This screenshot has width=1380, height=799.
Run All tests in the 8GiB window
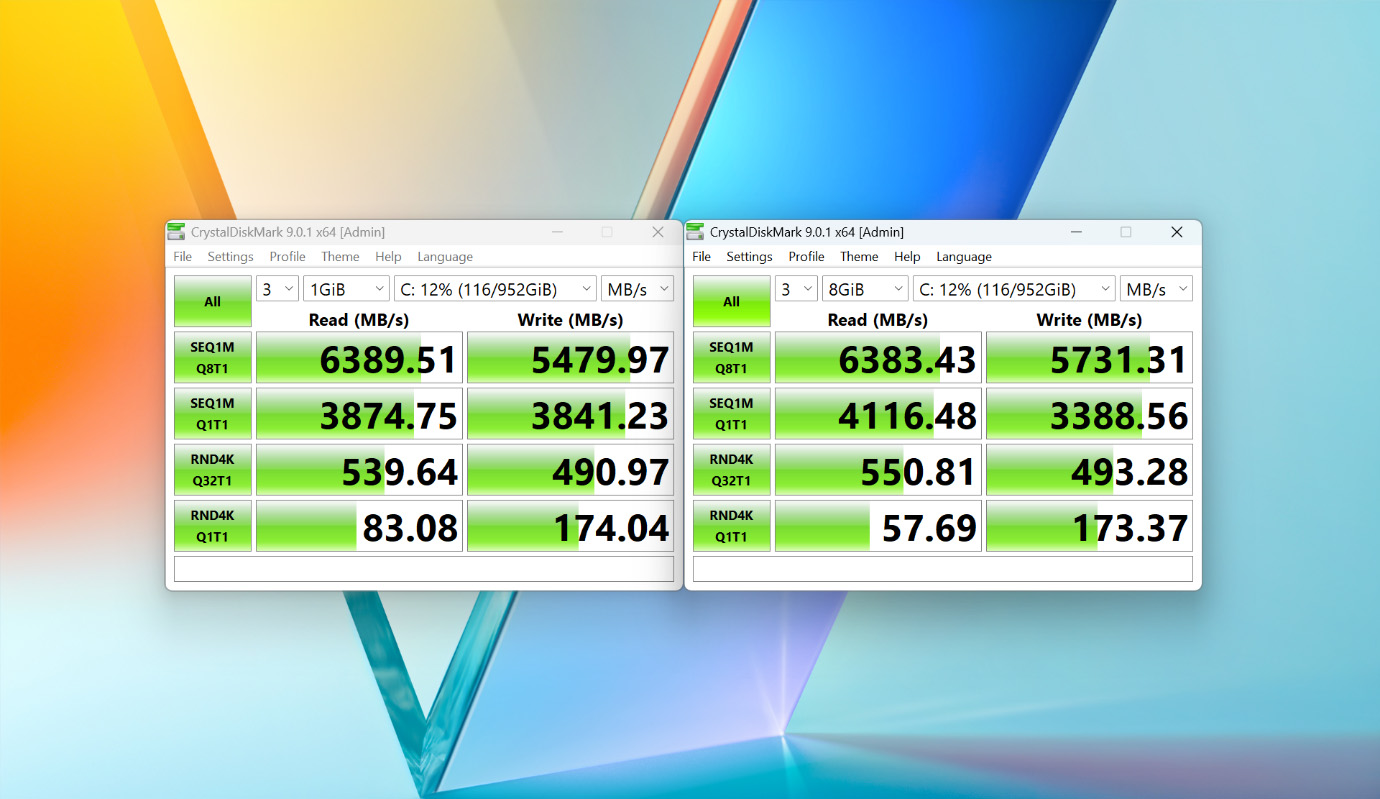click(x=731, y=301)
